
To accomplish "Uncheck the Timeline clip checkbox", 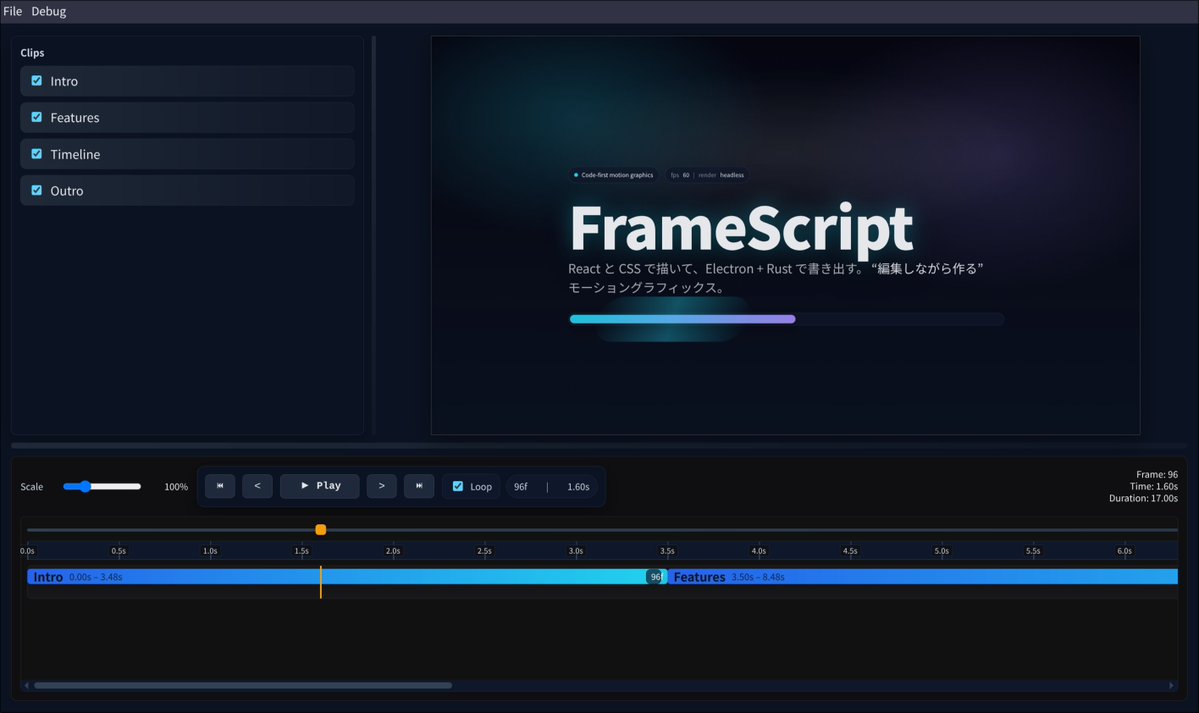I will pyautogui.click(x=37, y=154).
